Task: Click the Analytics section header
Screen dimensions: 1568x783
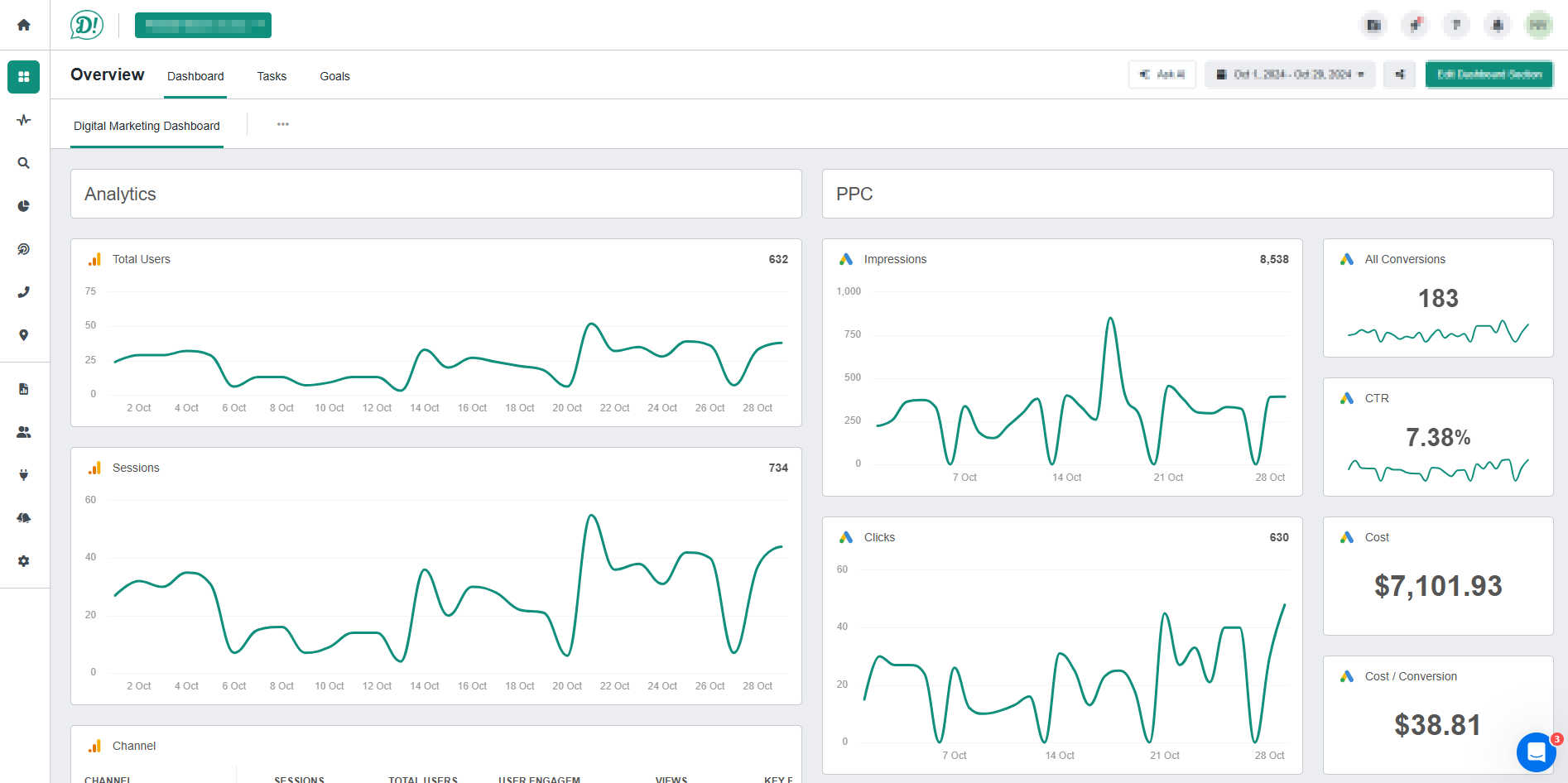Action: click(x=436, y=194)
